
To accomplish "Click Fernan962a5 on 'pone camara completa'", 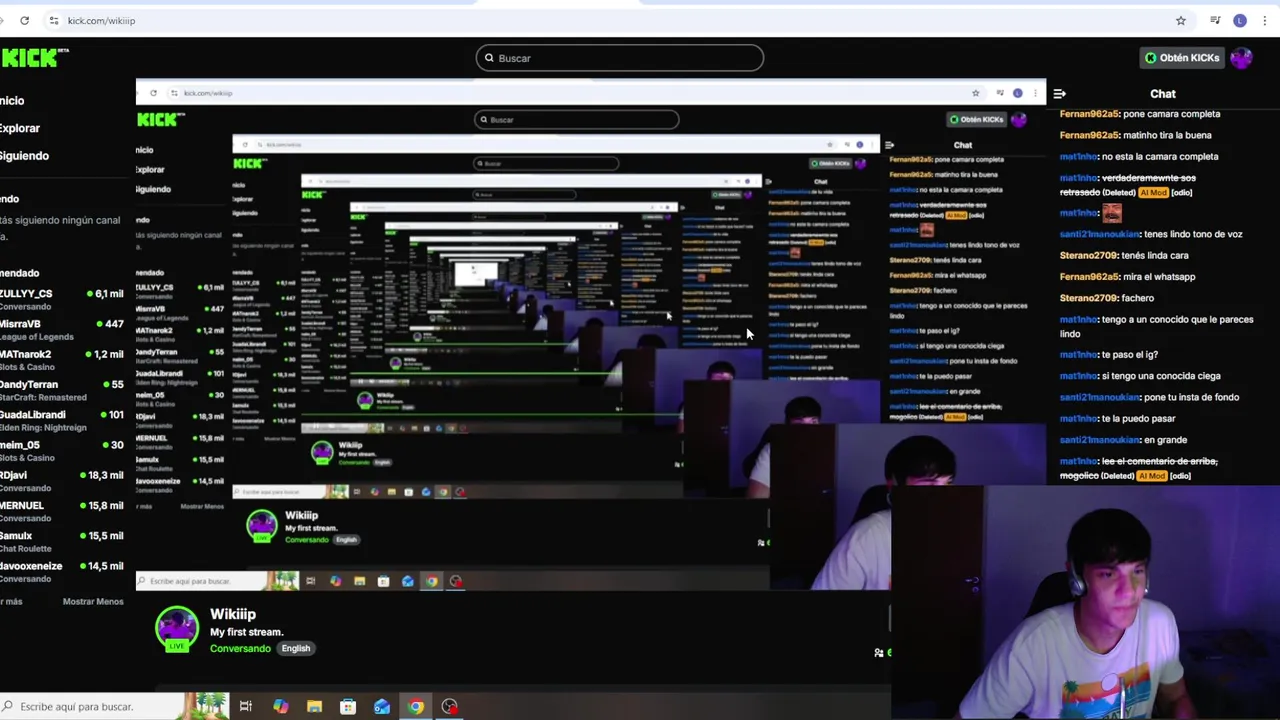I will (x=1089, y=114).
